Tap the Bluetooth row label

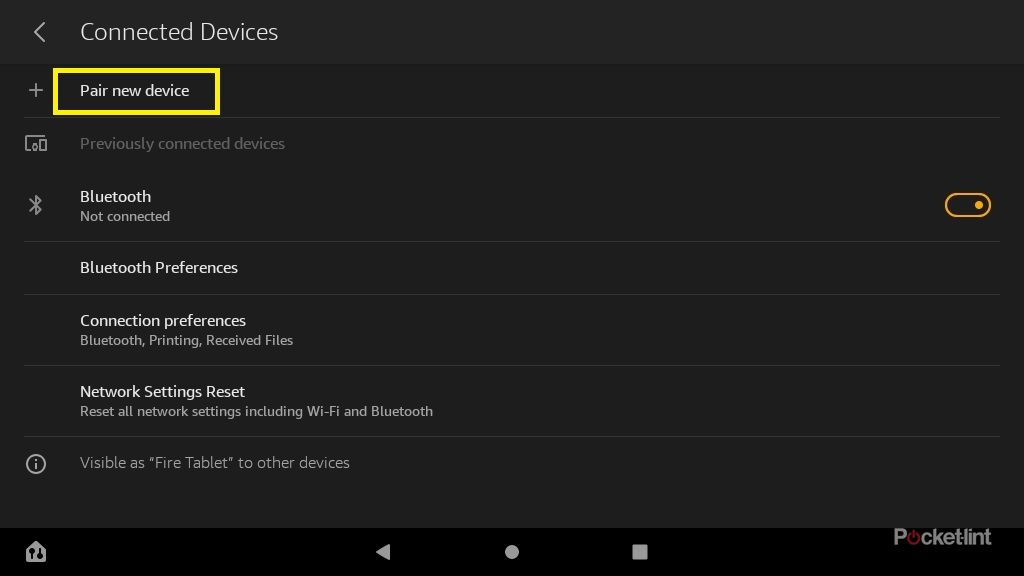point(116,197)
